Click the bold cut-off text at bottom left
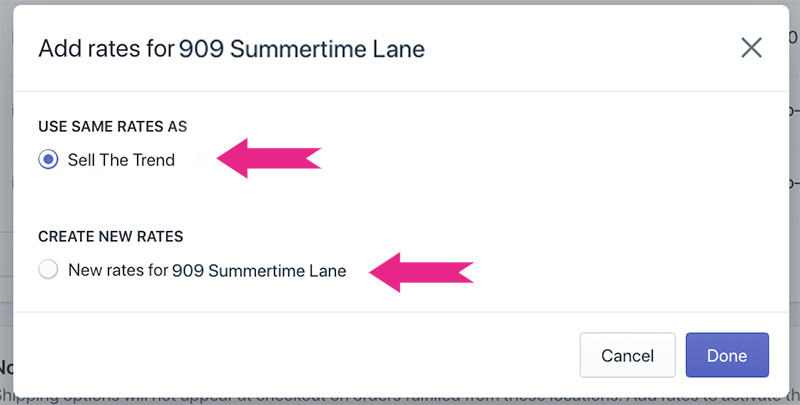800x405 pixels. tap(5, 368)
